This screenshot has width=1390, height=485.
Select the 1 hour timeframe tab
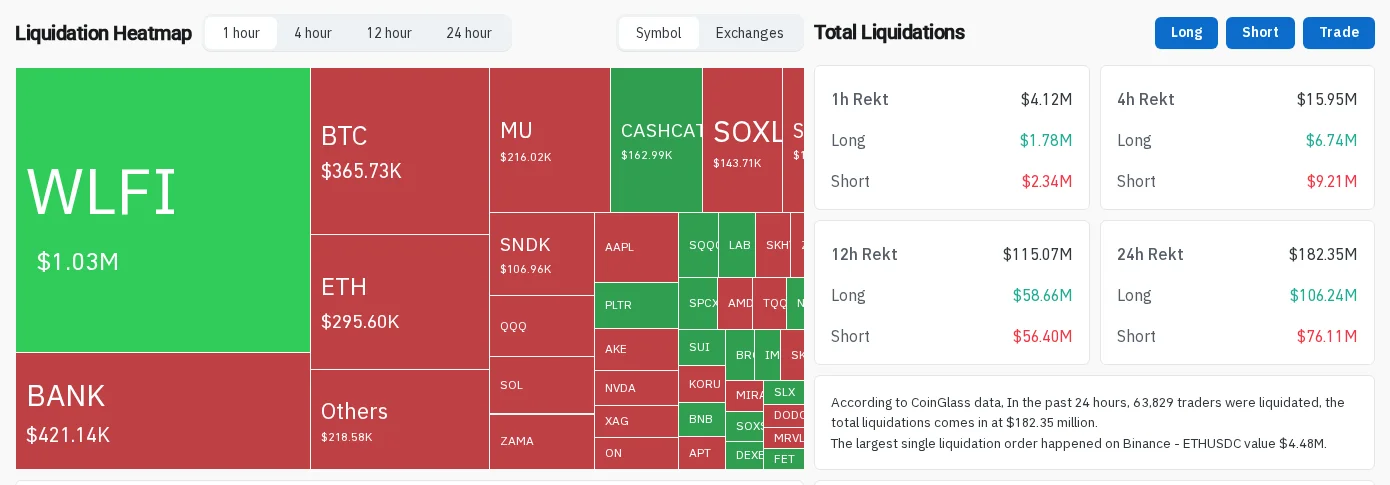tap(241, 33)
